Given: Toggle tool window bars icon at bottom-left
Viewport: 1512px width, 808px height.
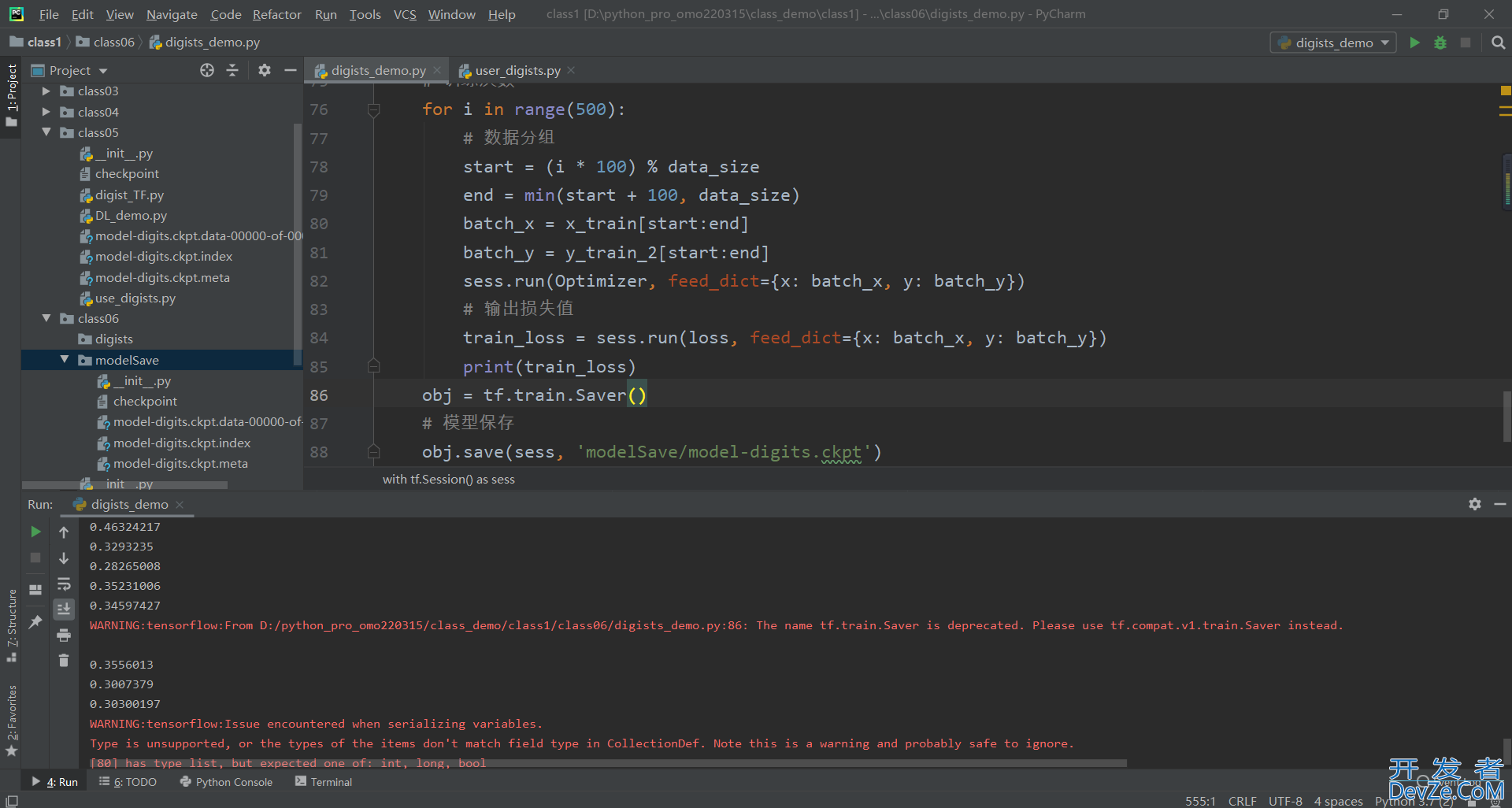Looking at the screenshot, I should (12, 800).
